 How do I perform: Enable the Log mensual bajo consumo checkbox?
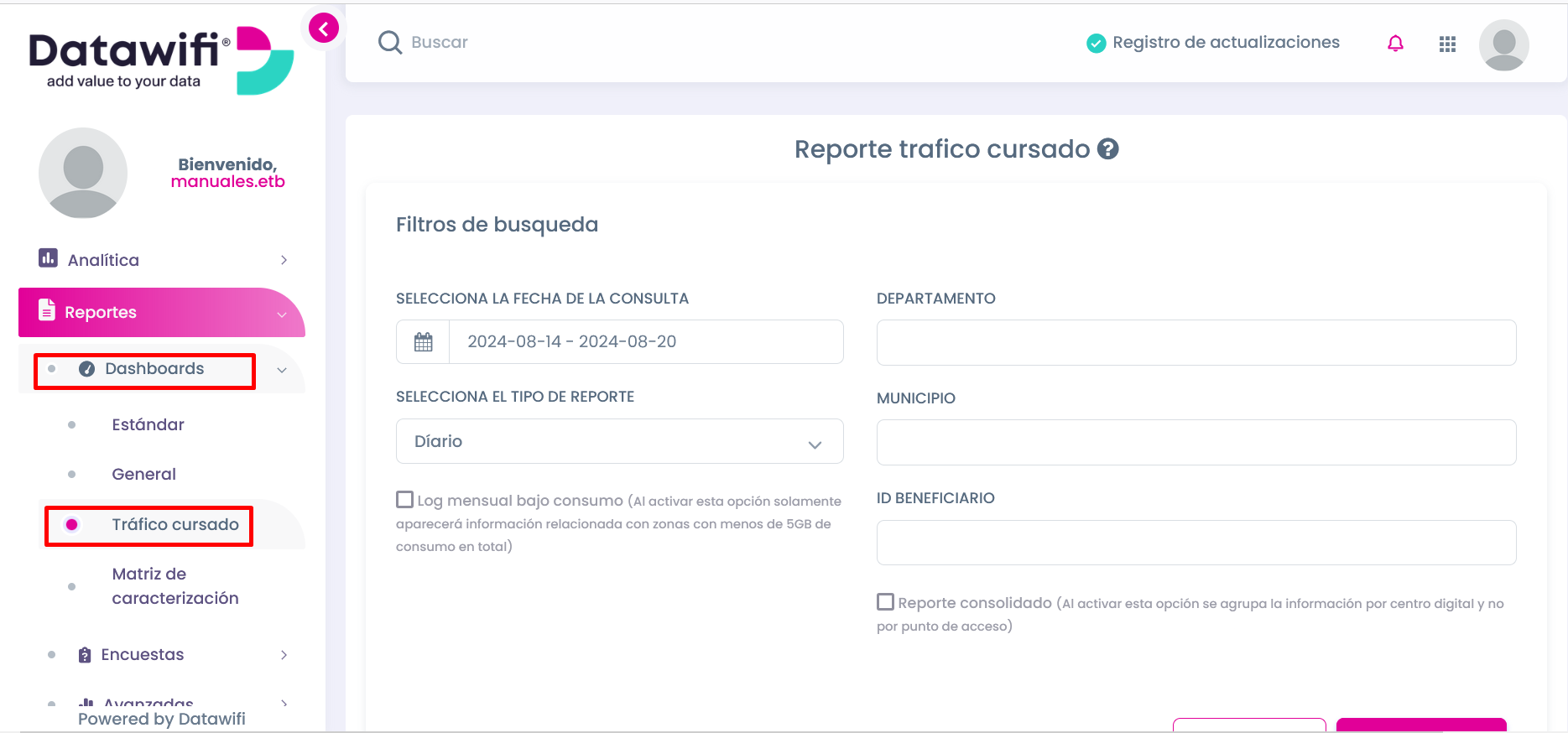(404, 500)
